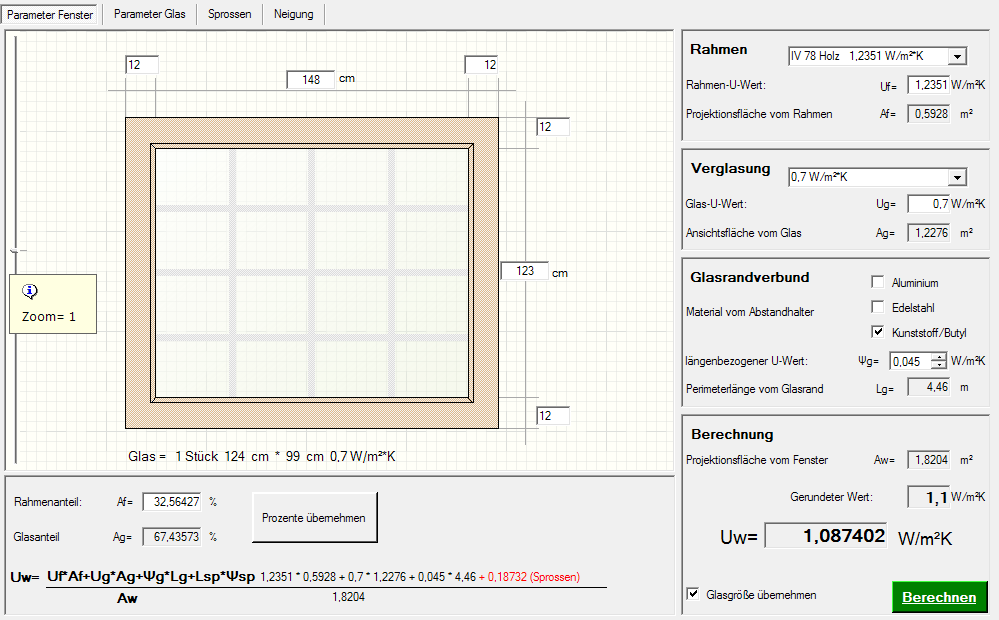The image size is (999, 620).
Task: Open the Sprossen tab
Action: click(229, 14)
